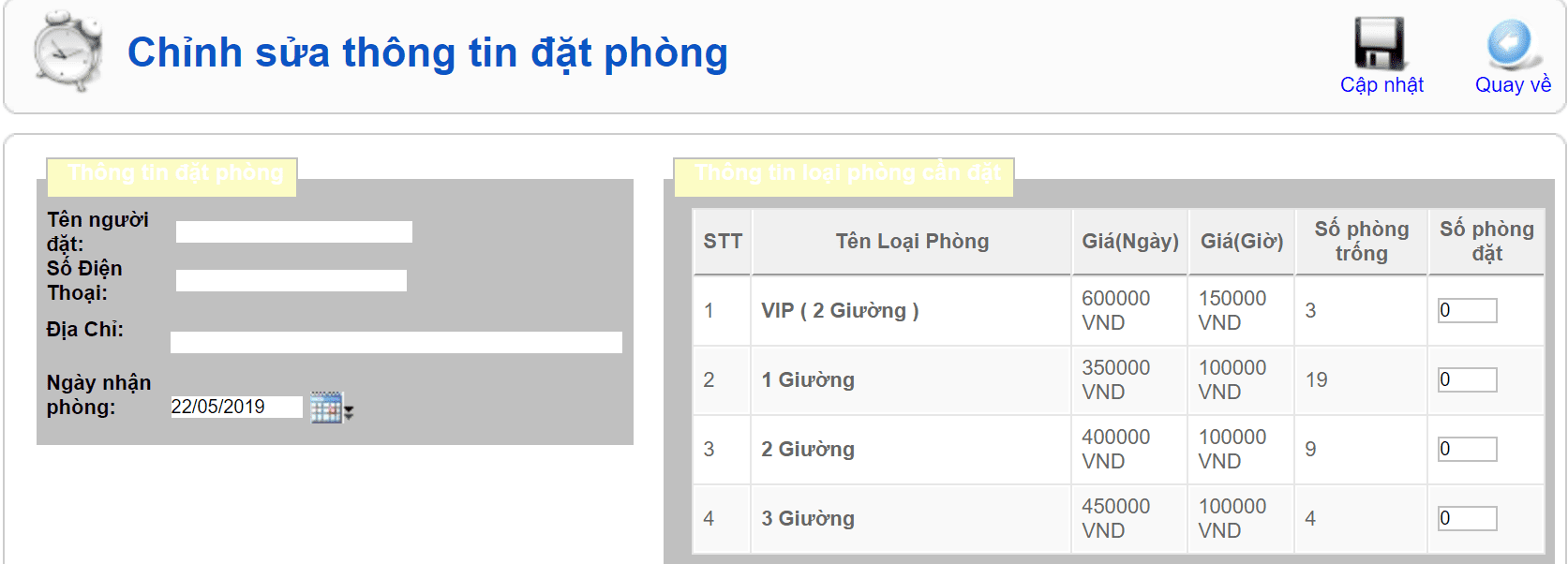Click the blue back arrow icon
Image resolution: width=1568 pixels, height=564 pixels.
point(1511,43)
